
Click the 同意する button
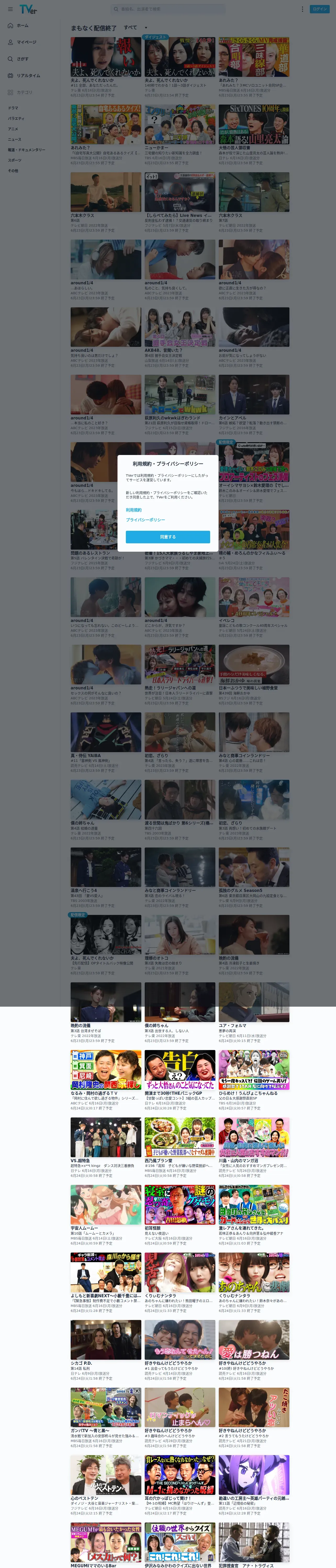(168, 537)
